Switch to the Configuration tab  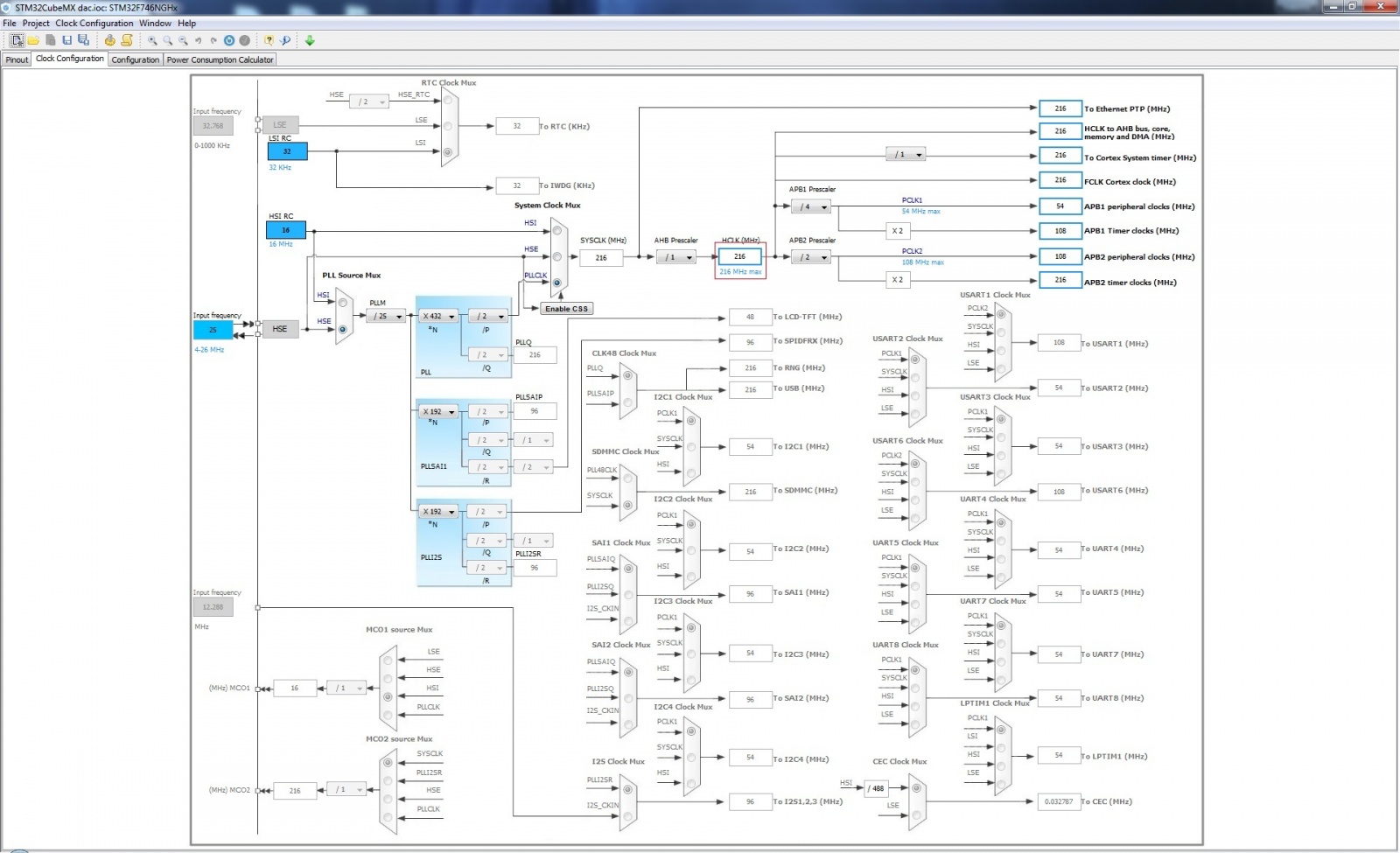(x=136, y=59)
